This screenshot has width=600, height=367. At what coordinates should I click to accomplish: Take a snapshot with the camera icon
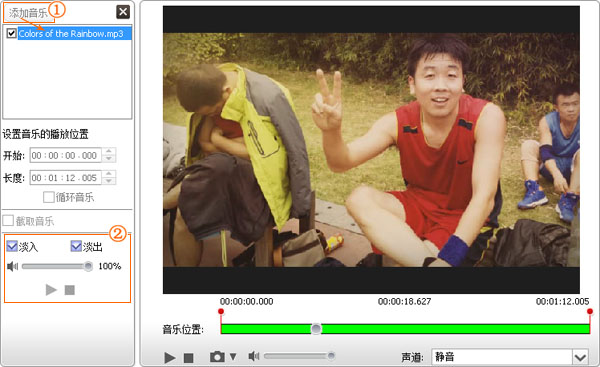click(x=217, y=357)
